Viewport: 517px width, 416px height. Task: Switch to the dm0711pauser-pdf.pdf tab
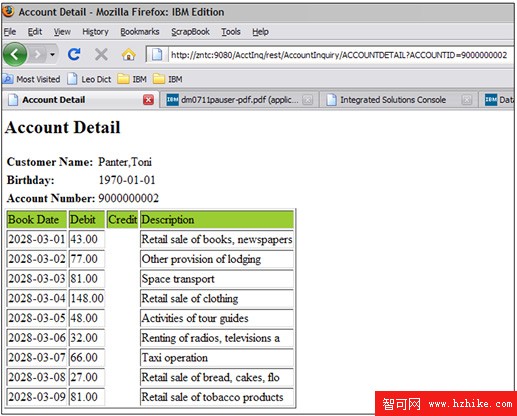point(239,100)
